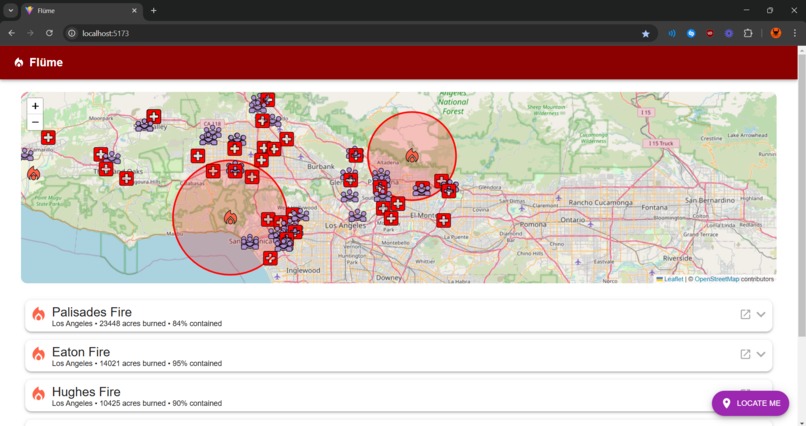
Task: Open a new browser tab
Action: [154, 10]
